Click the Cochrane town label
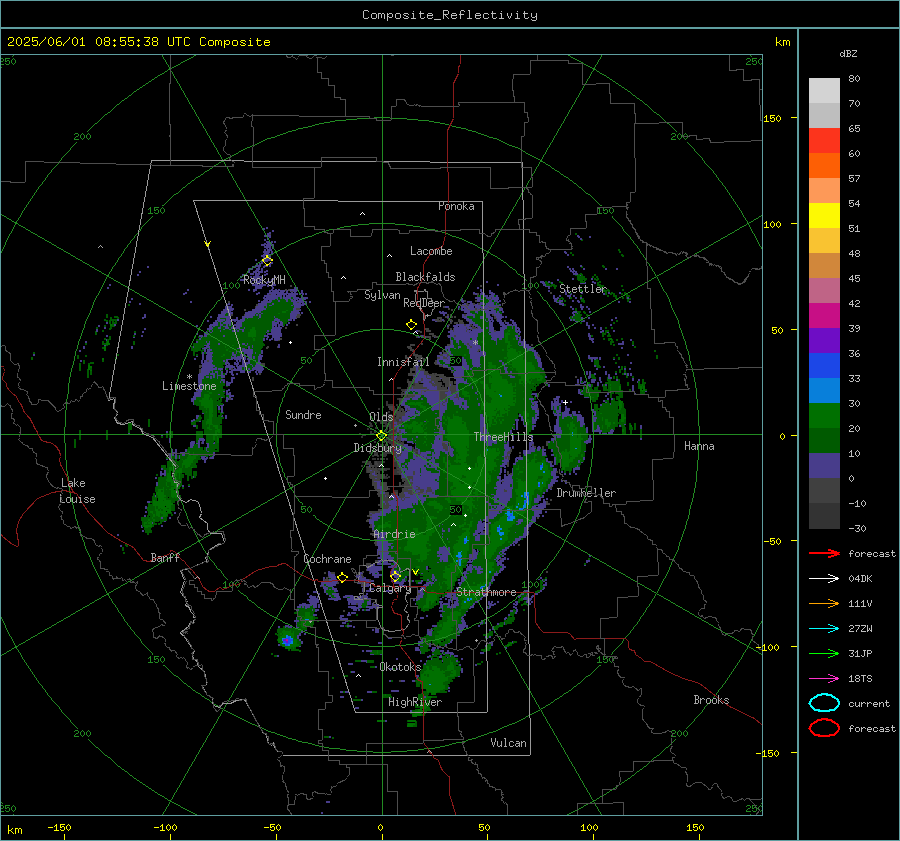 pos(327,559)
